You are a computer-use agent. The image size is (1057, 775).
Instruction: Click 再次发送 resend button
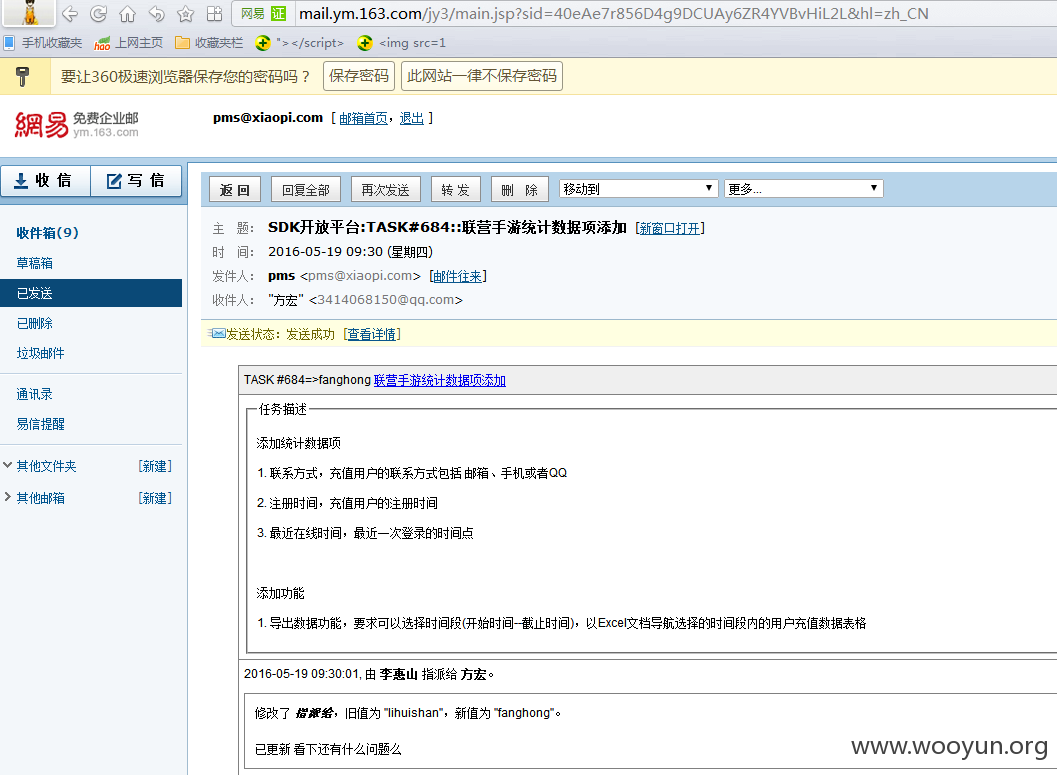click(386, 190)
